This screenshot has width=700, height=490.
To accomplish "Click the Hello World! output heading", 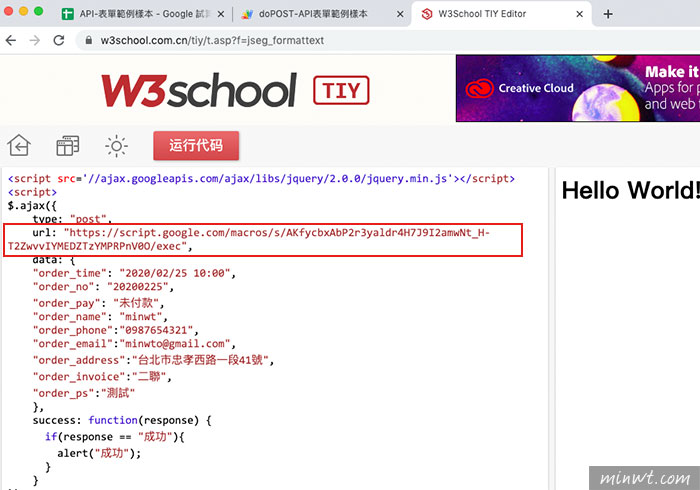I will coord(630,191).
